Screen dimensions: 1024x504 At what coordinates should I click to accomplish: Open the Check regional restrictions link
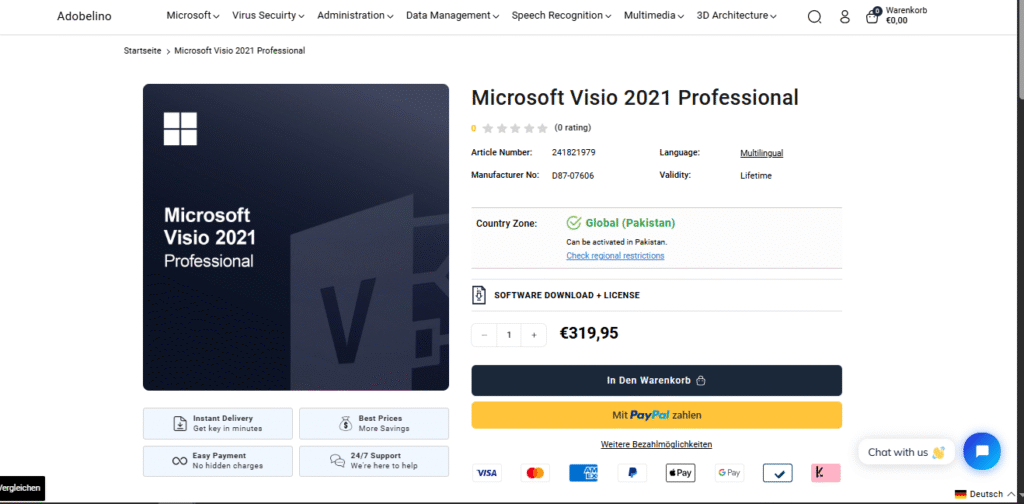[615, 256]
